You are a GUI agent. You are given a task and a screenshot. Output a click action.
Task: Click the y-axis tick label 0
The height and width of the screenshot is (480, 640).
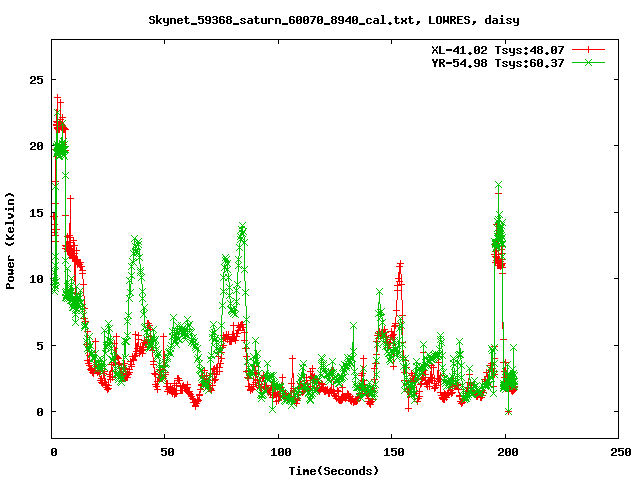pos(40,412)
